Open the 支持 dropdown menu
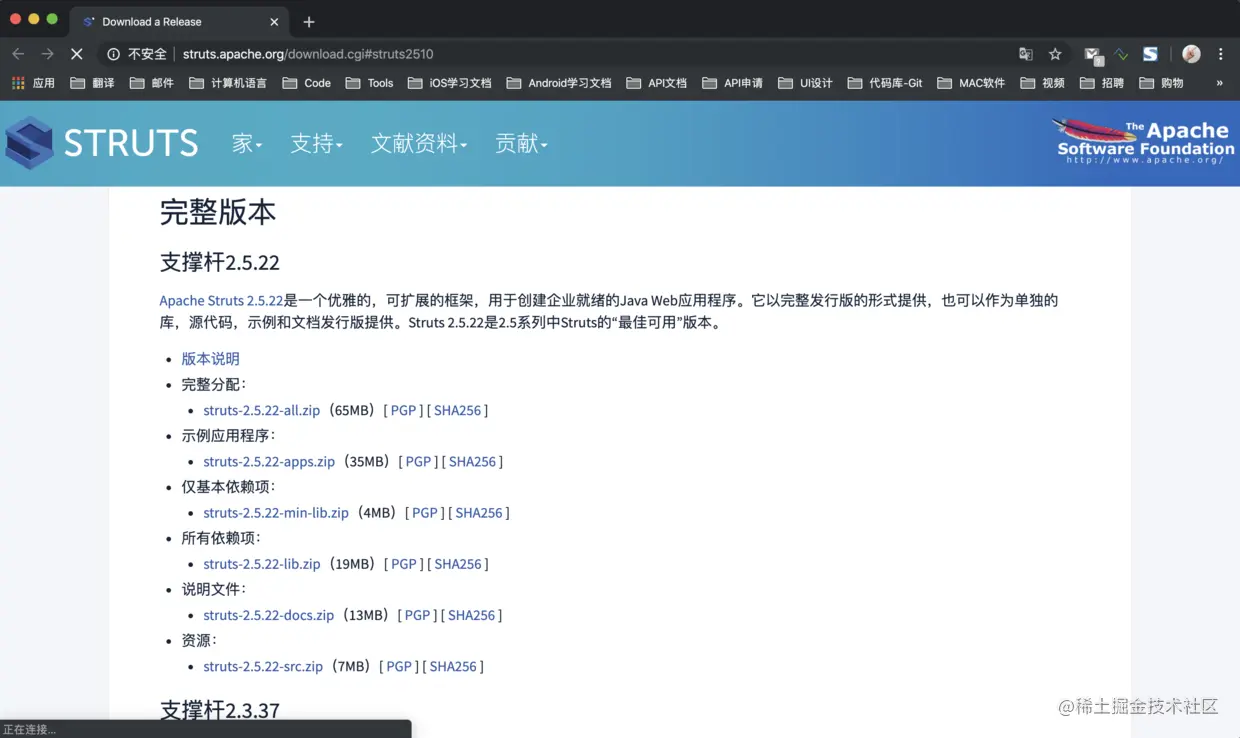Viewport: 1240px width, 738px height. [x=316, y=144]
